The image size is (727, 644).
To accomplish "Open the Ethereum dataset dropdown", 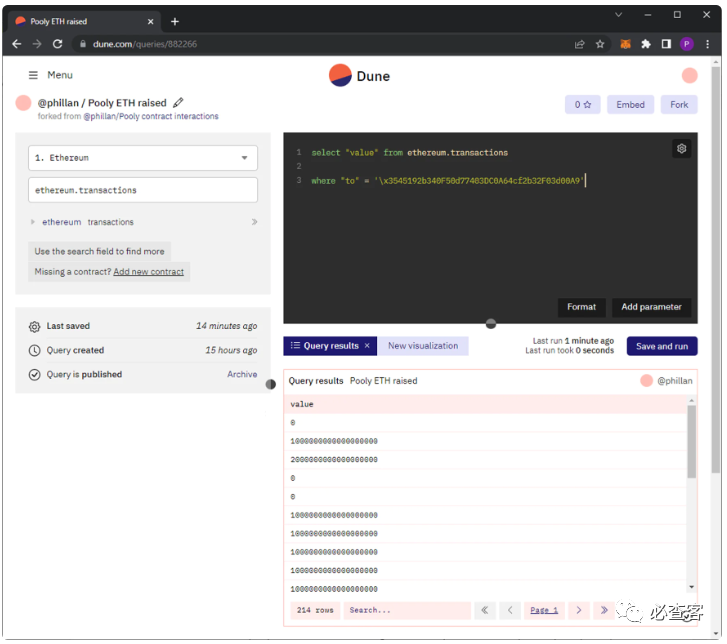I will click(x=143, y=158).
